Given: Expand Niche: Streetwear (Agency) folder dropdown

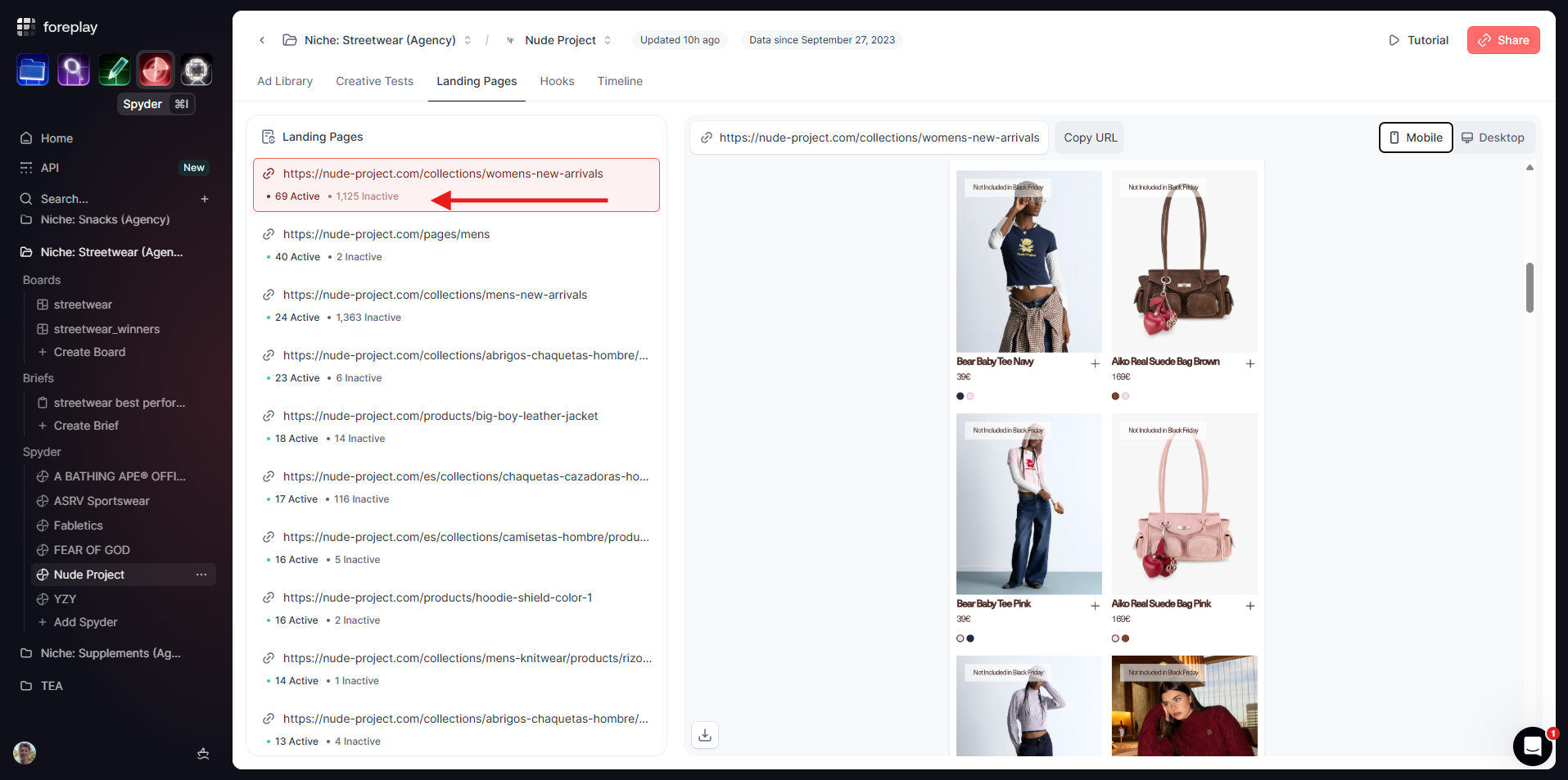Looking at the screenshot, I should point(468,40).
